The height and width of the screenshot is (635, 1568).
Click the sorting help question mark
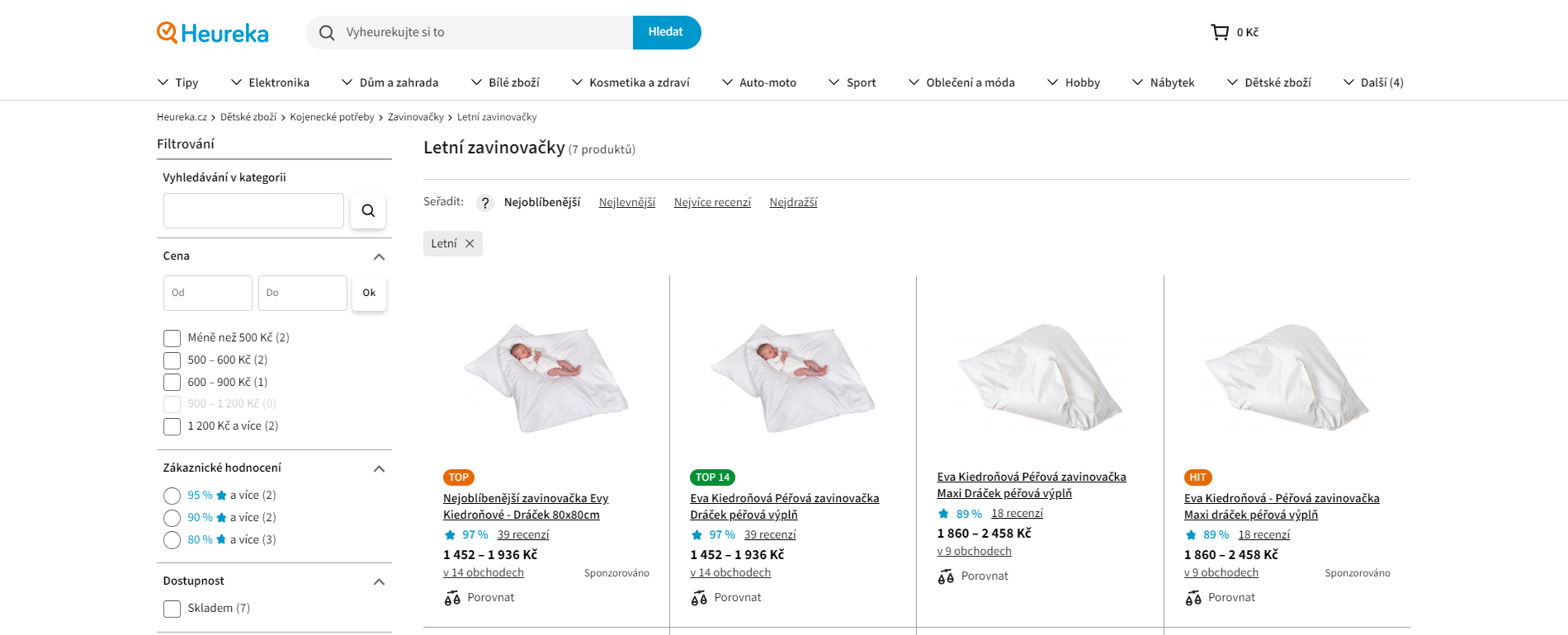click(485, 203)
